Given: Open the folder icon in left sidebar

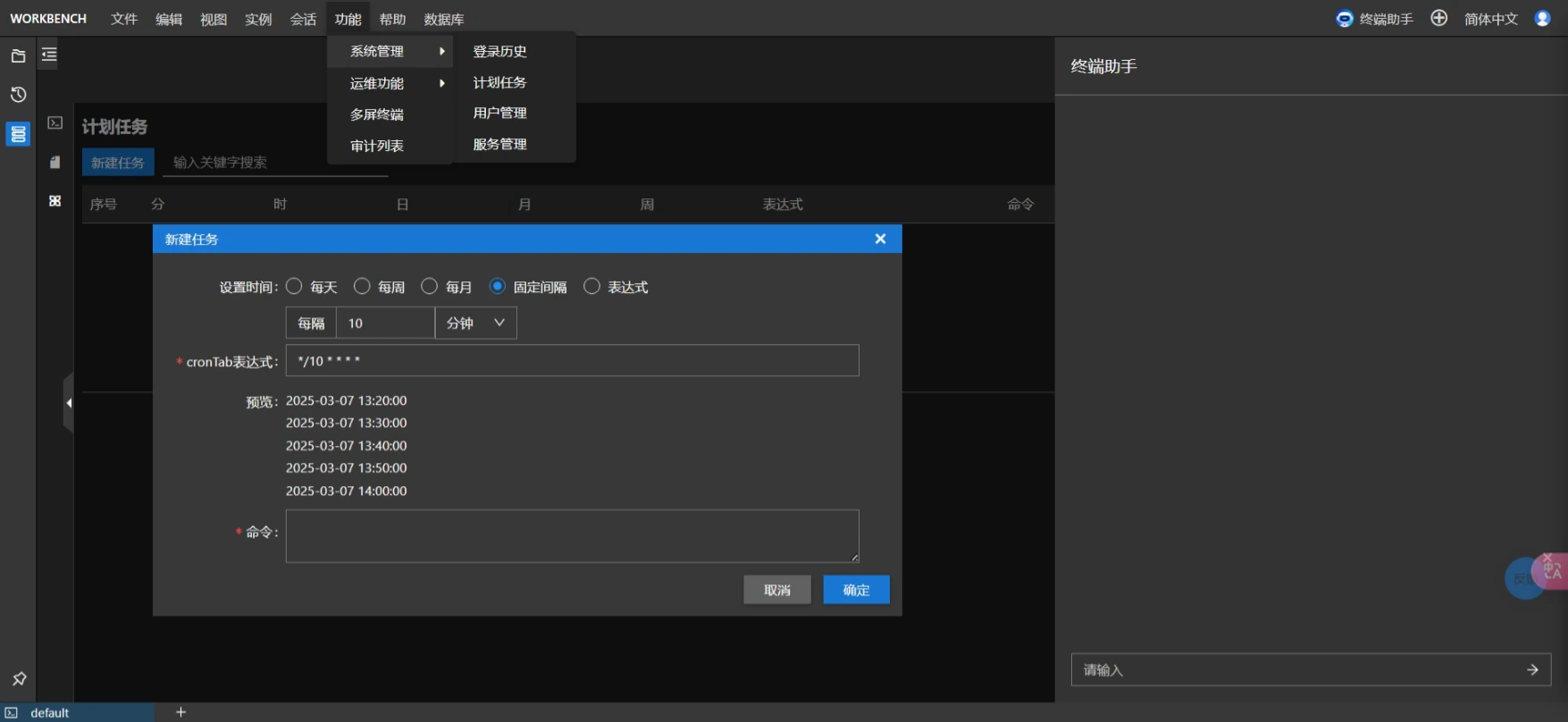Looking at the screenshot, I should (18, 55).
